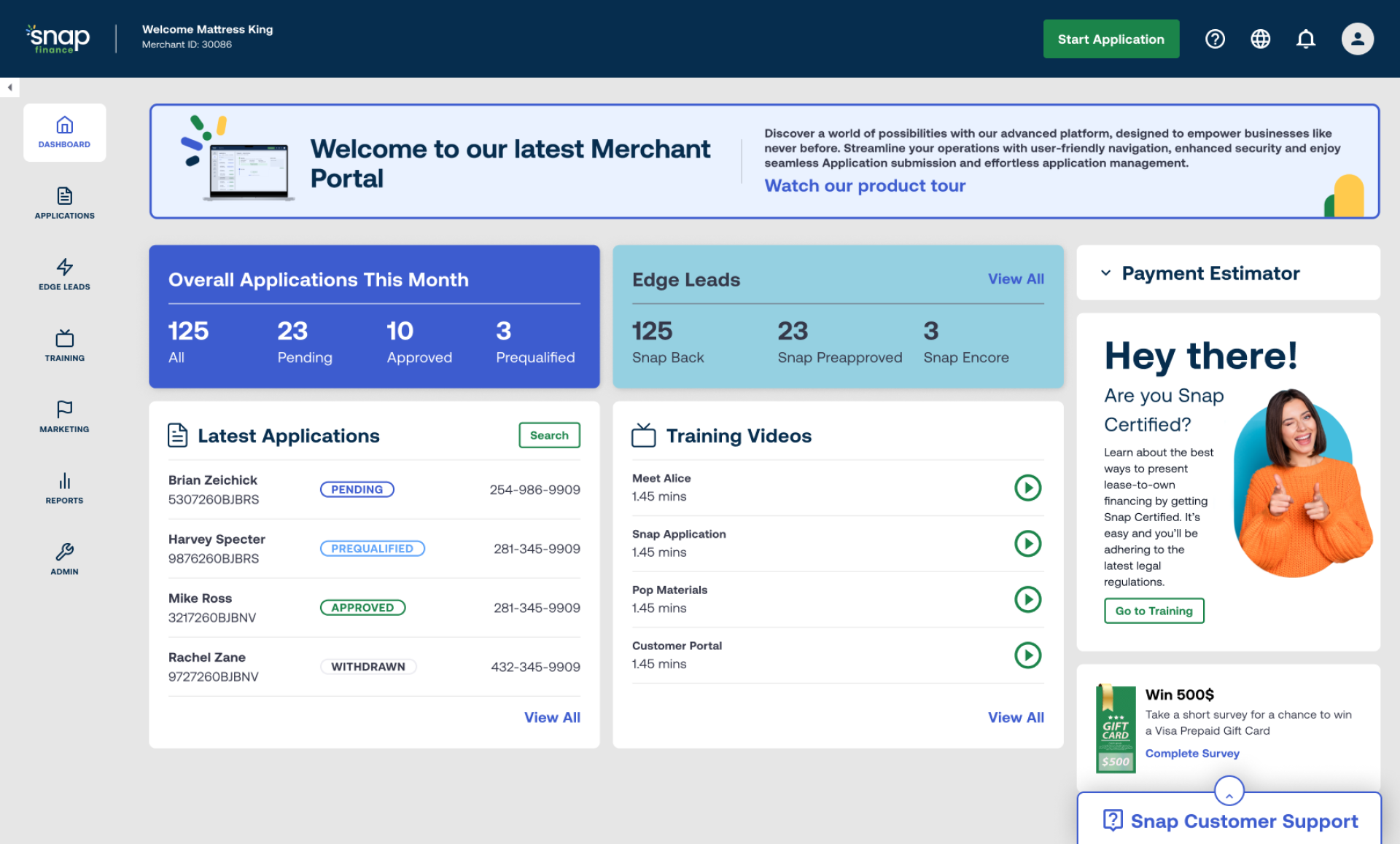Collapse the Payment Estimator section

click(x=1105, y=273)
